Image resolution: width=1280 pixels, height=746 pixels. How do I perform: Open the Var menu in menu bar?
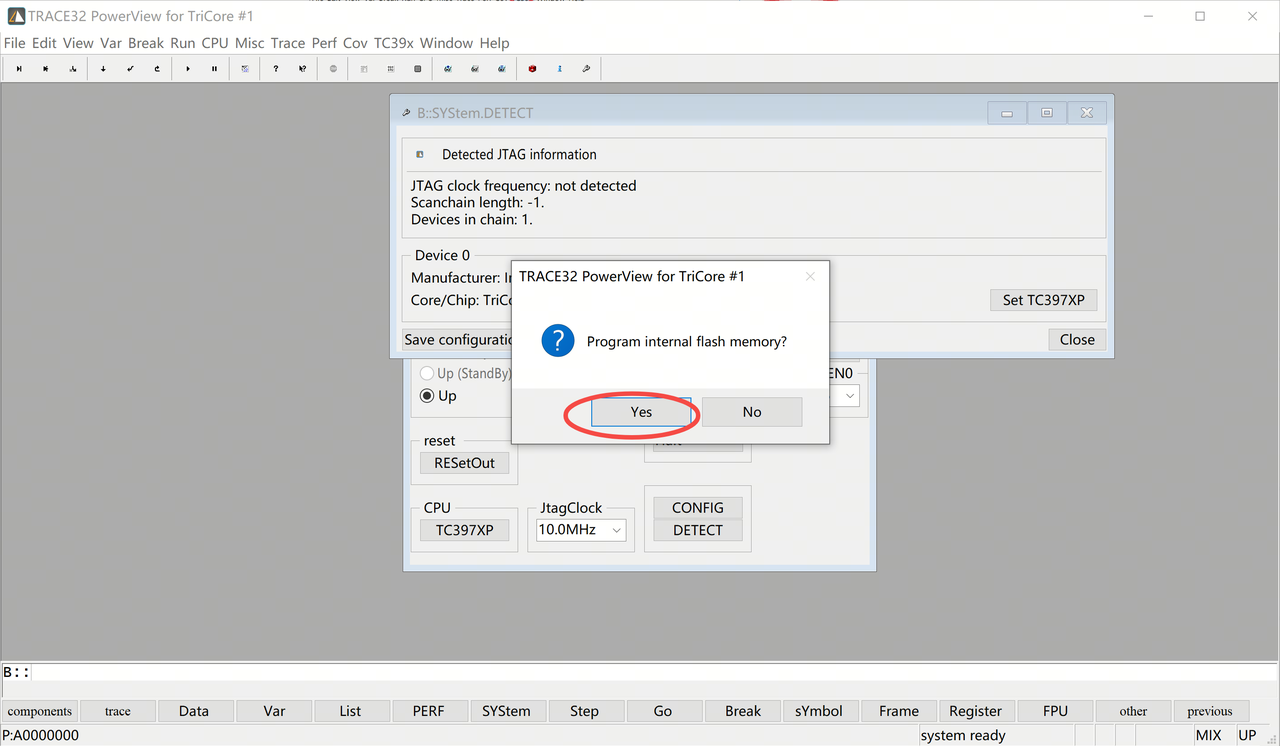111,43
